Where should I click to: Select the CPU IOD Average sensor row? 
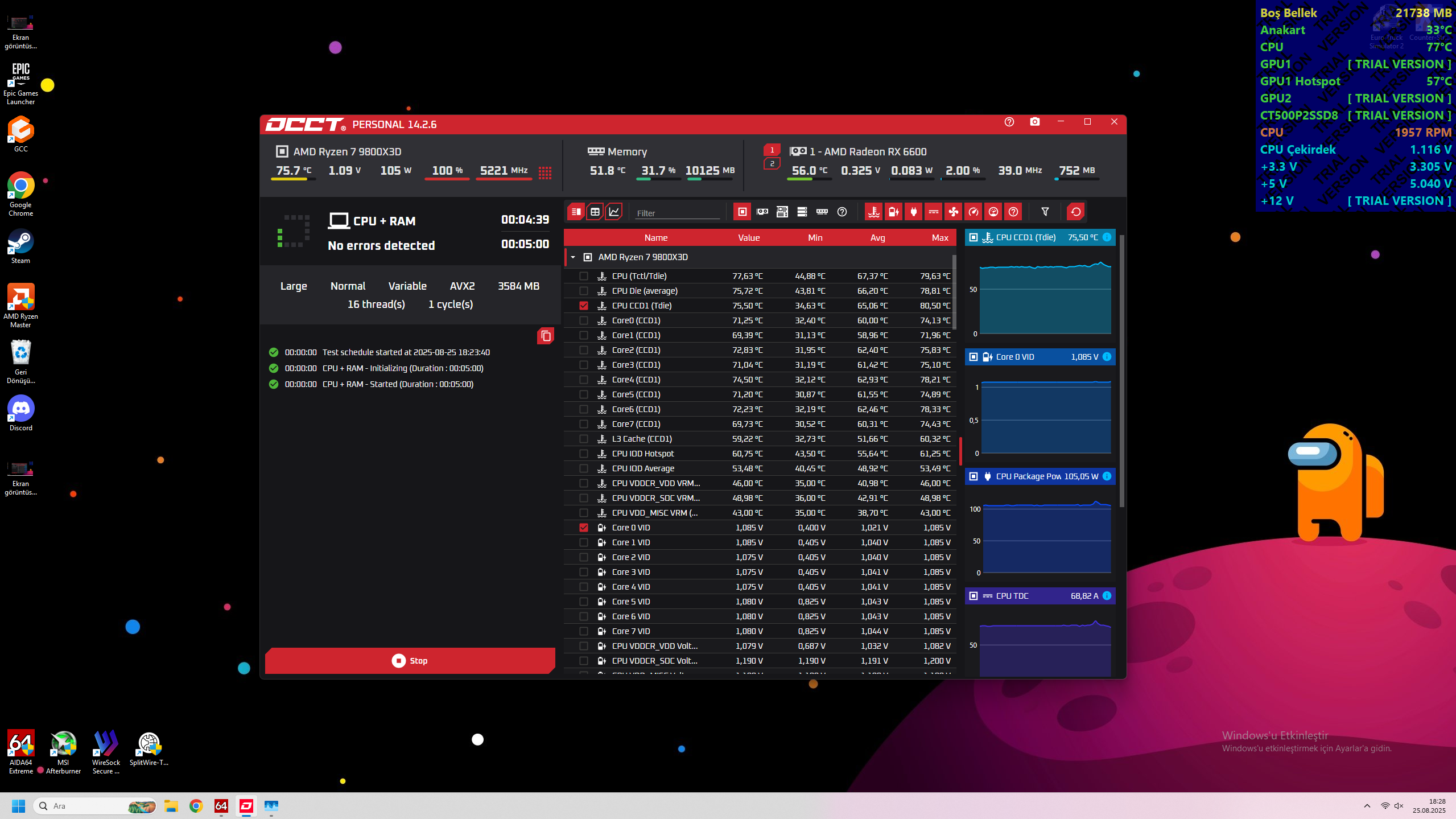click(760, 468)
